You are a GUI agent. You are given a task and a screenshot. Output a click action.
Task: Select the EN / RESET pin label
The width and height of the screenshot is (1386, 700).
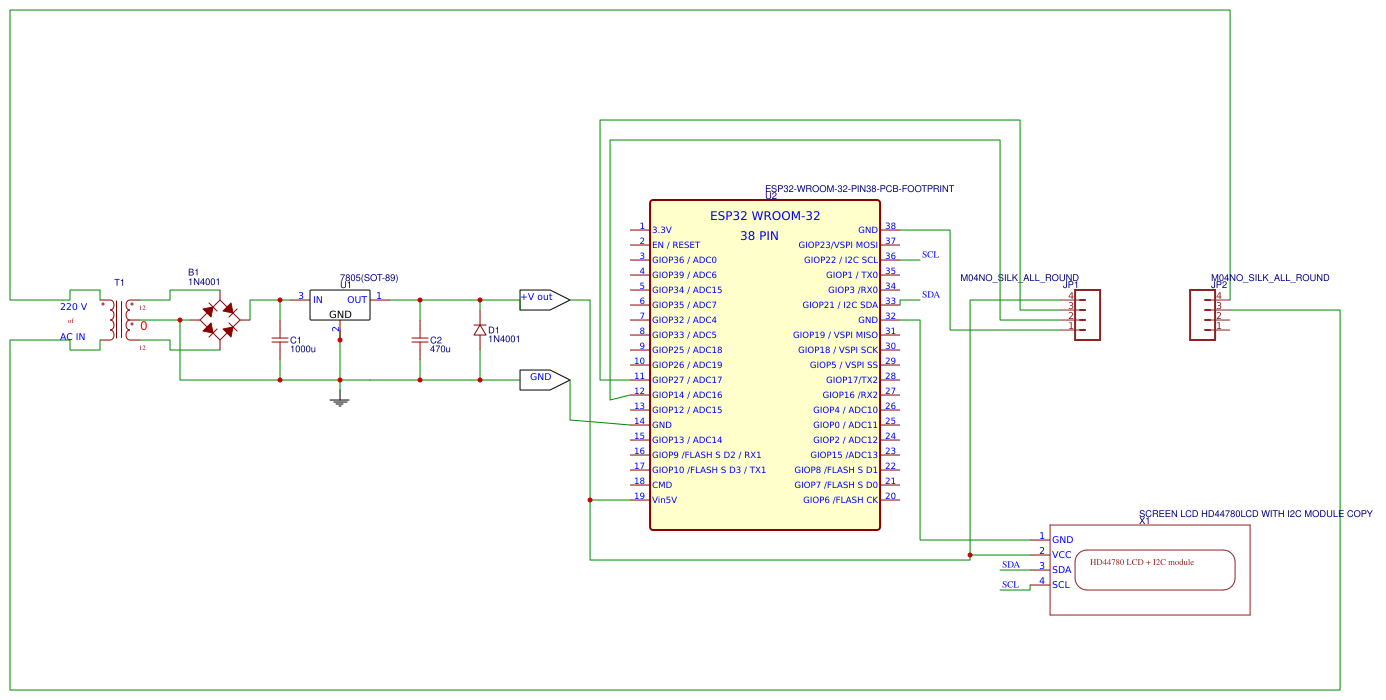(676, 245)
